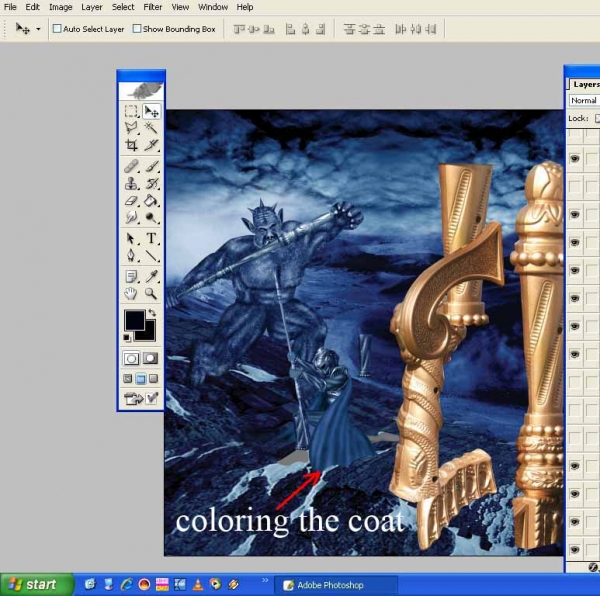This screenshot has width=600, height=596.
Task: Click Adobe Photoshop taskbar button
Action: click(x=336, y=585)
